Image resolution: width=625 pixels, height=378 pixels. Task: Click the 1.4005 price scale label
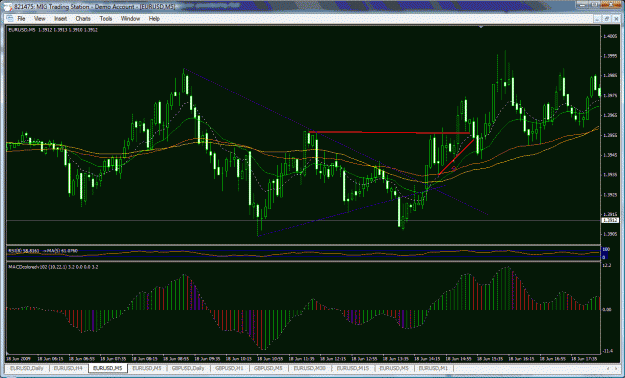click(x=610, y=36)
